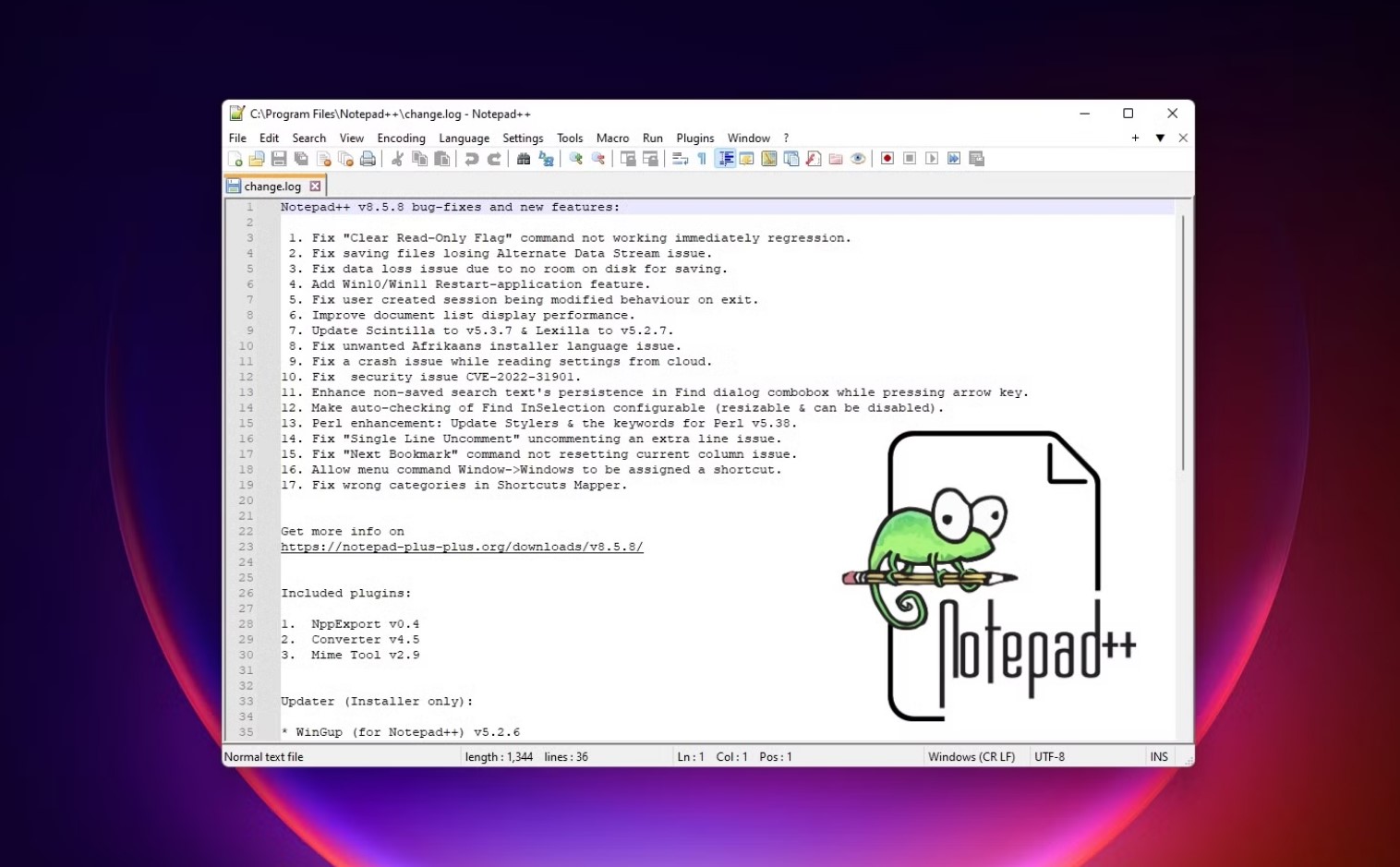Click the Zoom In magnifier icon

pyautogui.click(x=575, y=159)
